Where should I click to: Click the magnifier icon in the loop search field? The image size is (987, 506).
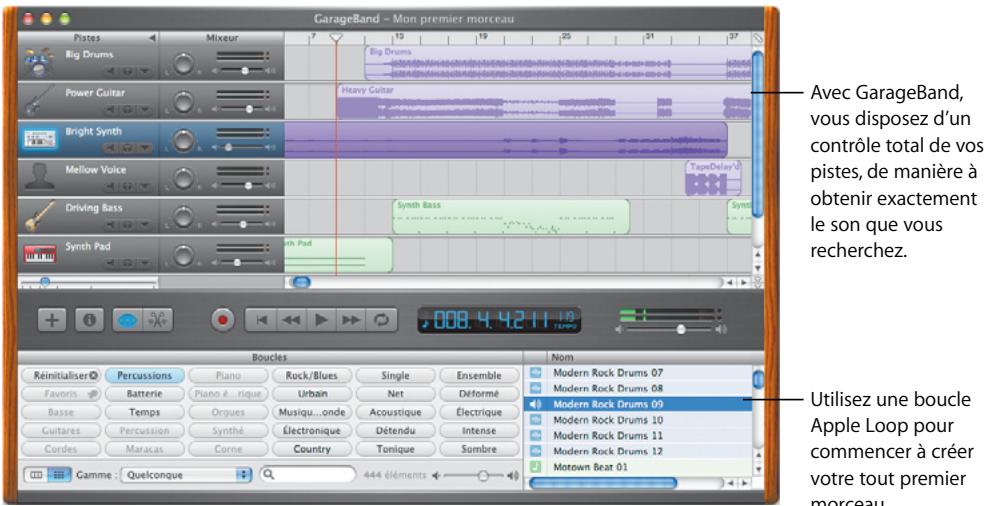(x=269, y=475)
